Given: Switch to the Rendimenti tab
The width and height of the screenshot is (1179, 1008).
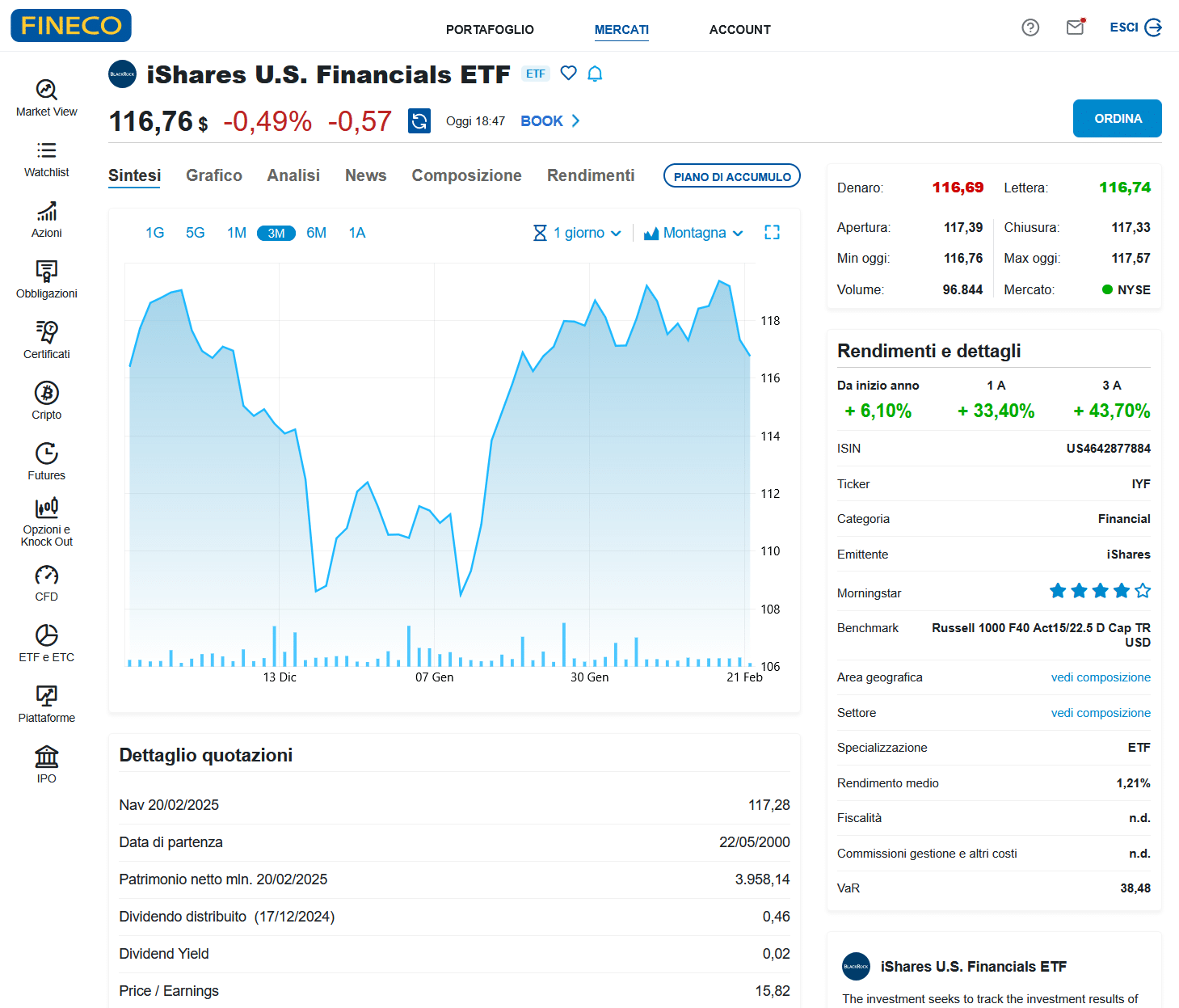Looking at the screenshot, I should (591, 175).
